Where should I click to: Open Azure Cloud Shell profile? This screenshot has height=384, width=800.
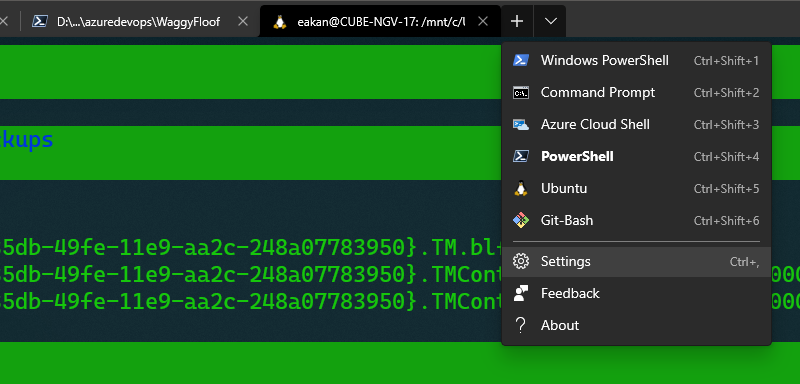click(636, 125)
